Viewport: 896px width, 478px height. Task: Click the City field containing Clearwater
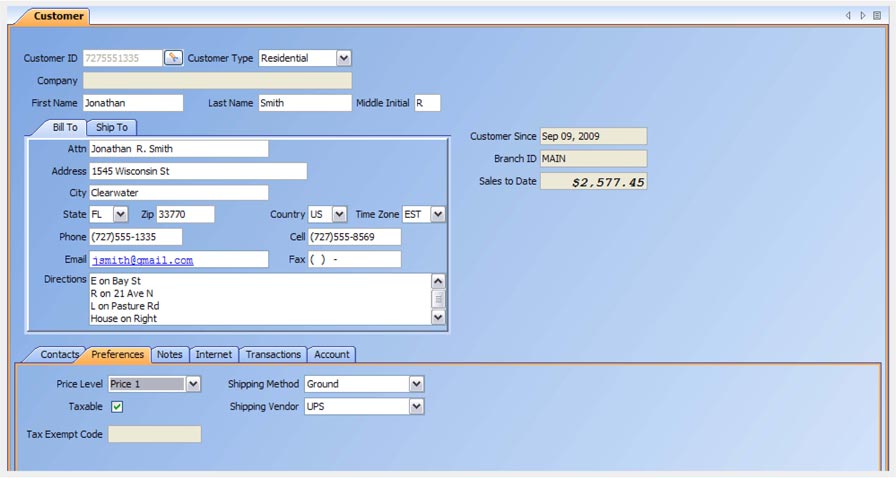179,193
